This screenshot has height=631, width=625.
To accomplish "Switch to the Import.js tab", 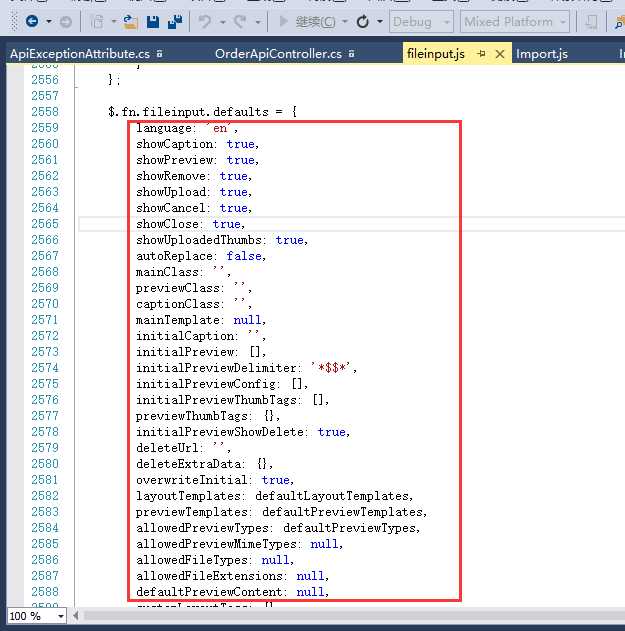I will (542, 54).
